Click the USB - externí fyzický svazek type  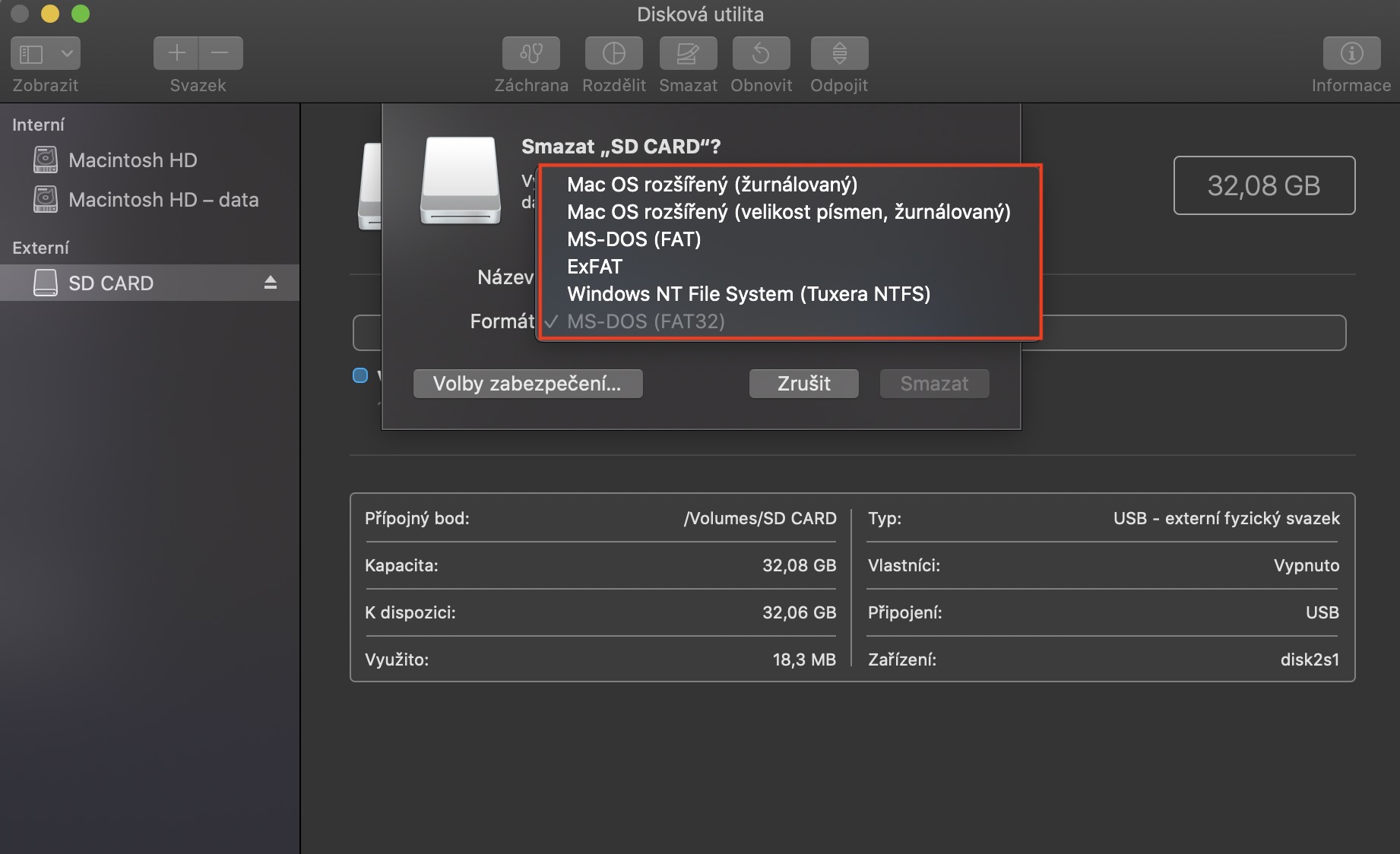(1226, 518)
